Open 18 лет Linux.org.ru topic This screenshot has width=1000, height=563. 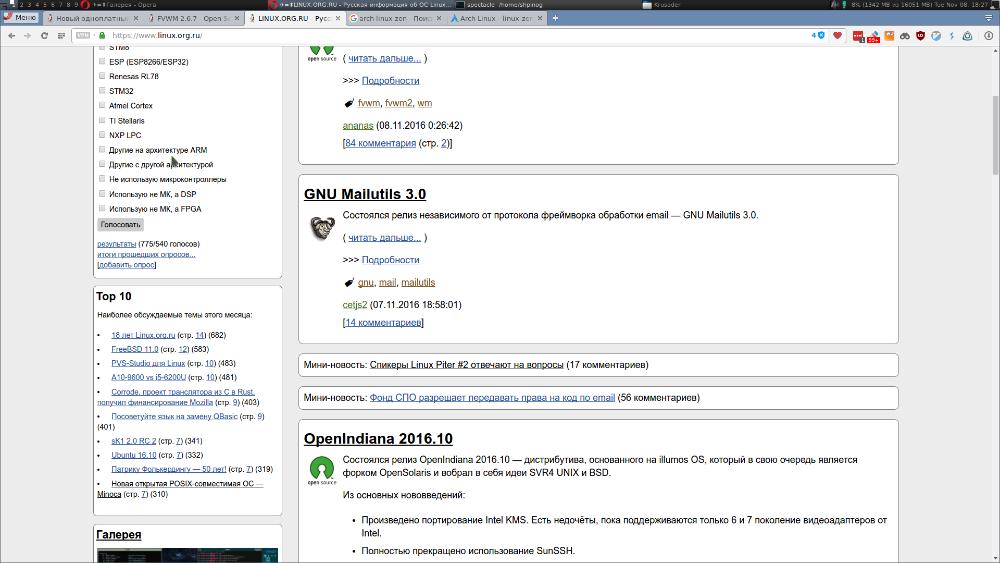tap(143, 335)
